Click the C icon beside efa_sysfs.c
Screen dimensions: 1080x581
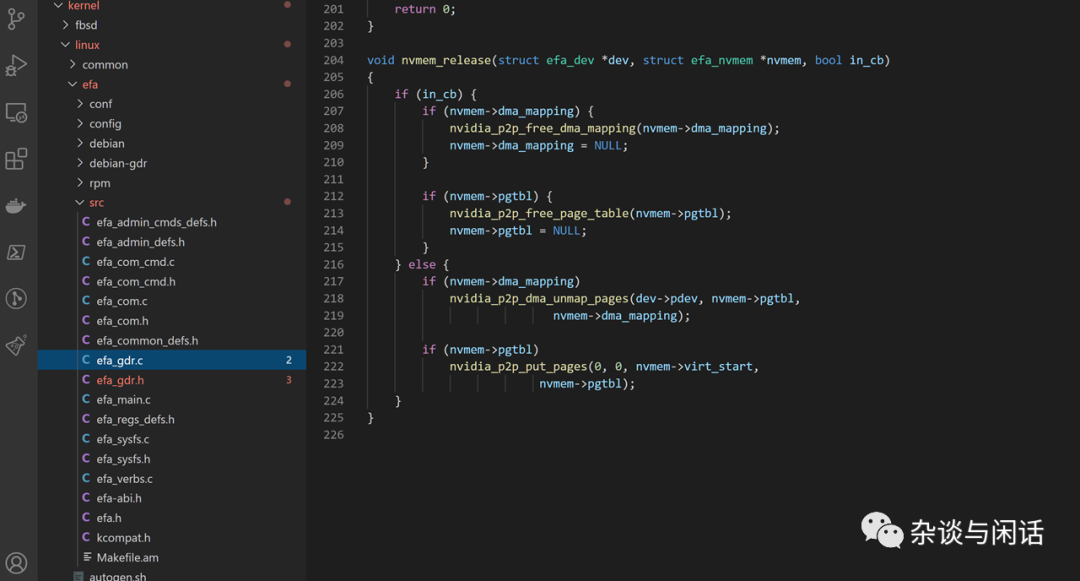click(86, 439)
